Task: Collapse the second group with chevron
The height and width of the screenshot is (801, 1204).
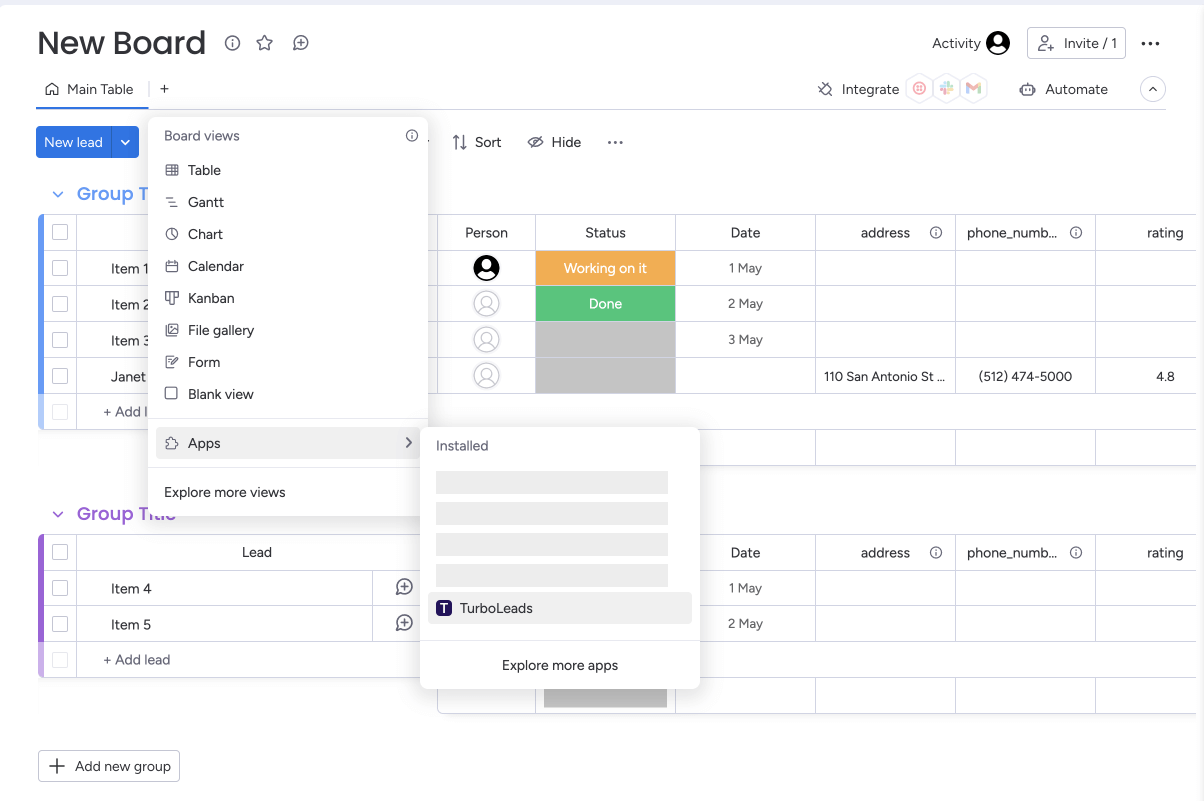Action: tap(58, 514)
